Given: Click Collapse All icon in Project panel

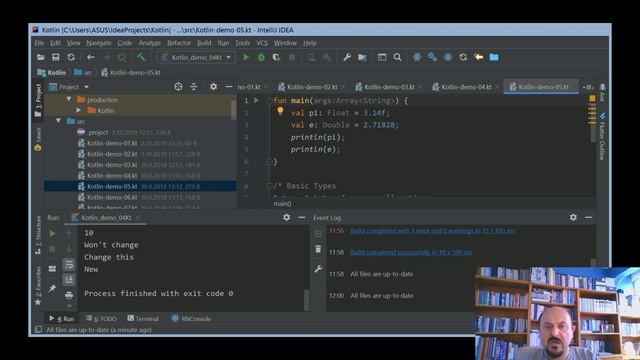Looking at the screenshot, I should pos(194,87).
